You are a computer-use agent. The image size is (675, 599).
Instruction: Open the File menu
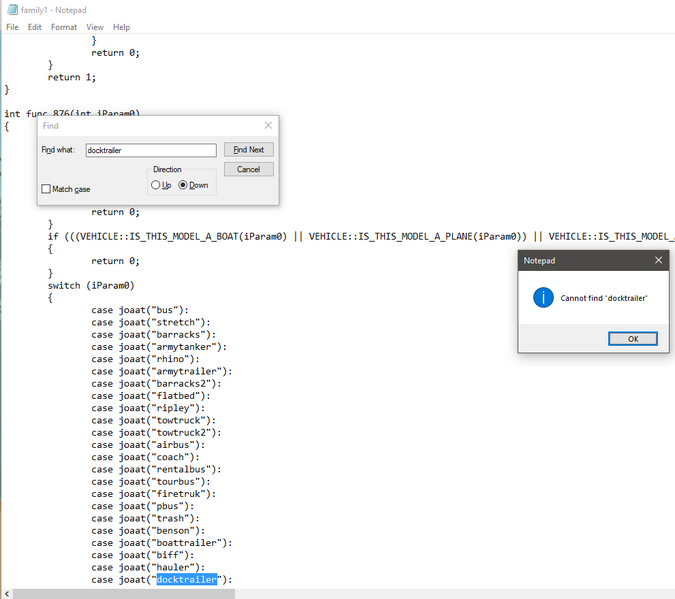coord(12,27)
